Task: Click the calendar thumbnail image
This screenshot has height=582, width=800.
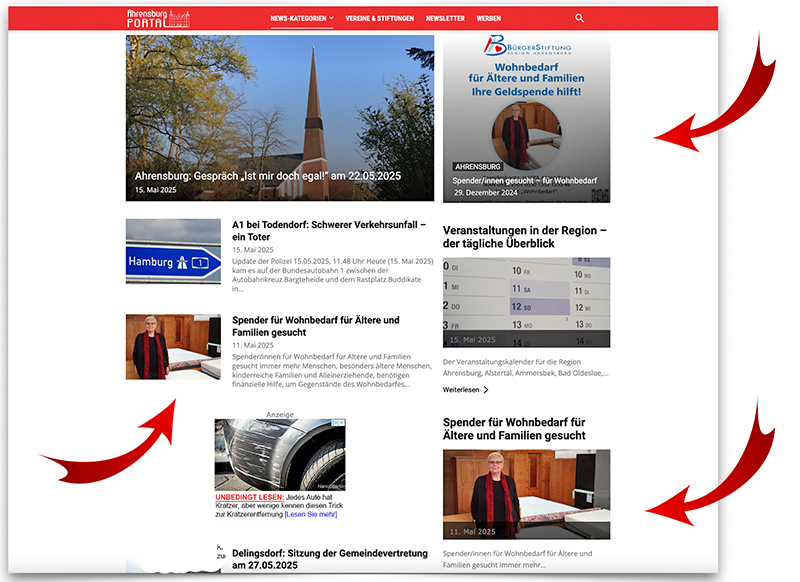Action: pyautogui.click(x=527, y=302)
